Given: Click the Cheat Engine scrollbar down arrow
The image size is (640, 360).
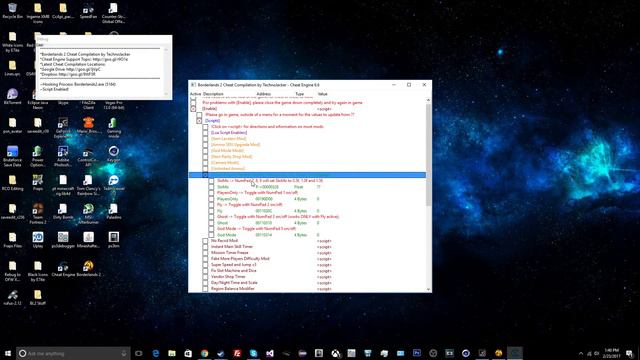Looking at the screenshot, I should [x=428, y=289].
